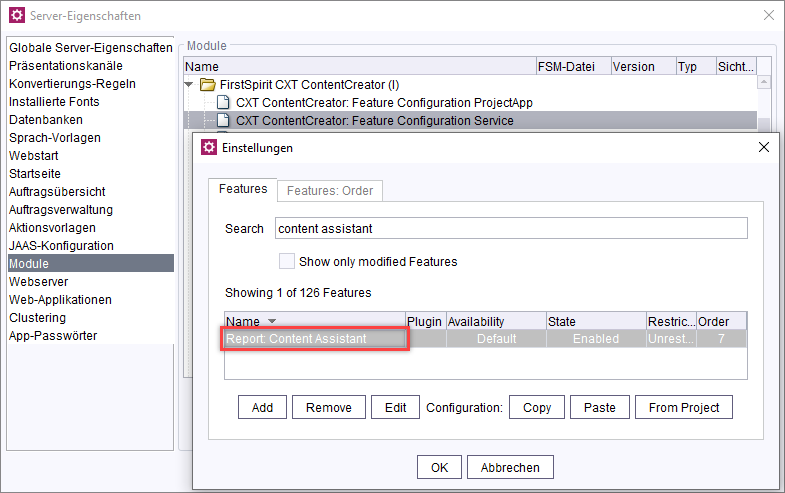Viewport: 785px width, 493px height.
Task: Select the Features tab
Action: point(243,189)
